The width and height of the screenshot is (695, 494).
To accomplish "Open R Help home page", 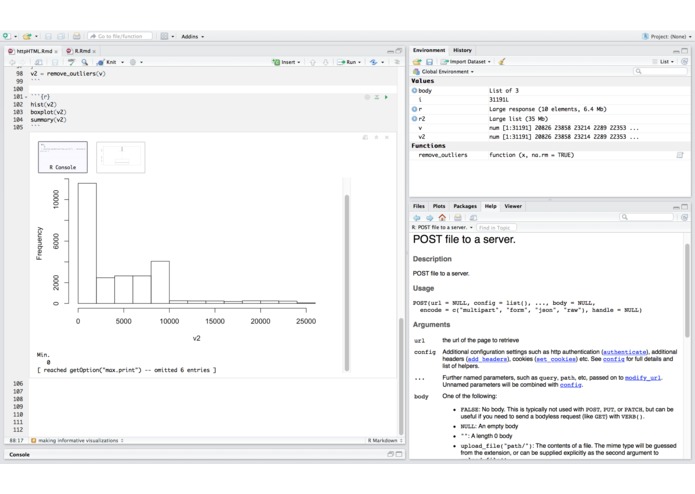I will click(x=442, y=218).
